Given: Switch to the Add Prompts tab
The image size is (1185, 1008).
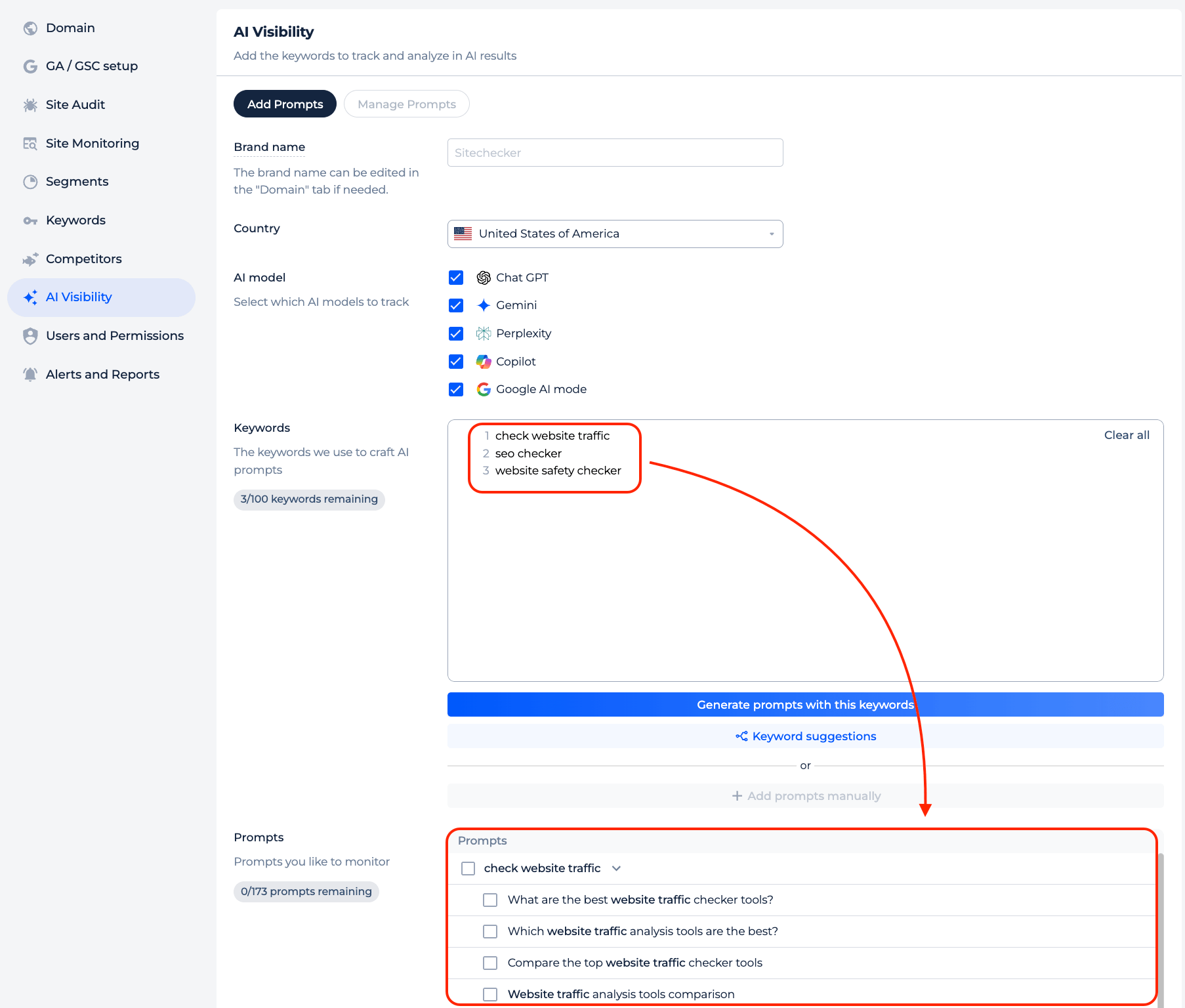Looking at the screenshot, I should pos(285,104).
